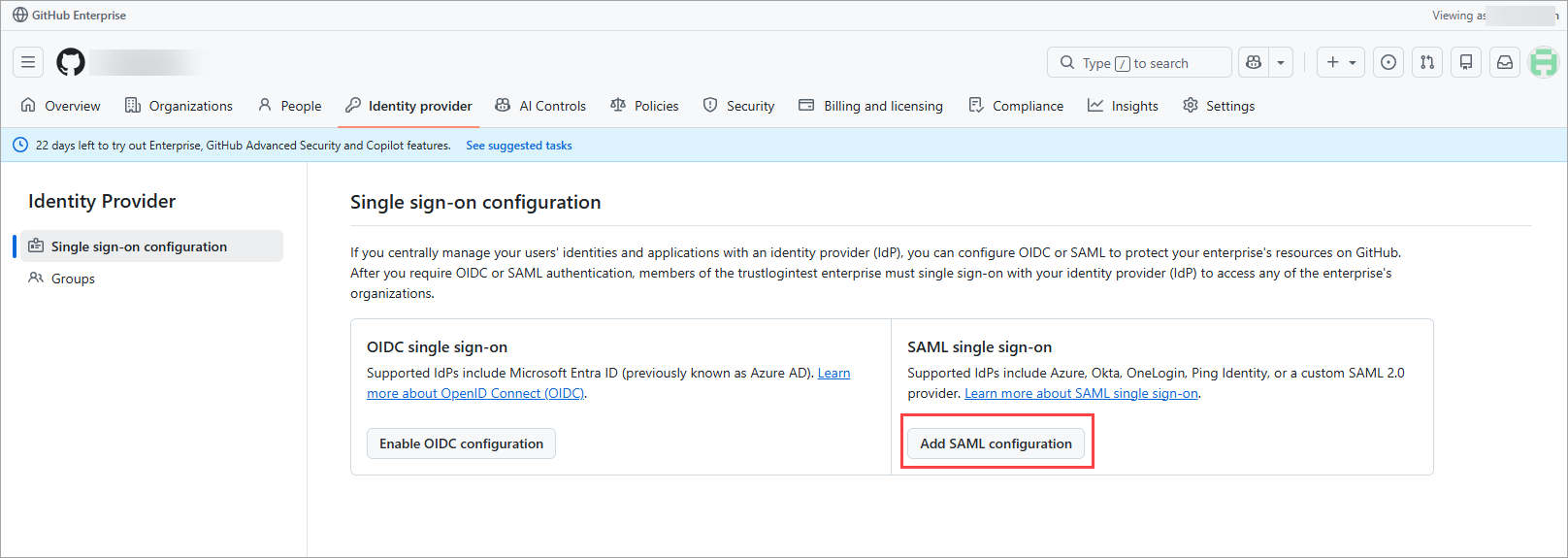The width and height of the screenshot is (1568, 558).
Task: Click the GitHub Enterprise header text
Action: [x=79, y=16]
